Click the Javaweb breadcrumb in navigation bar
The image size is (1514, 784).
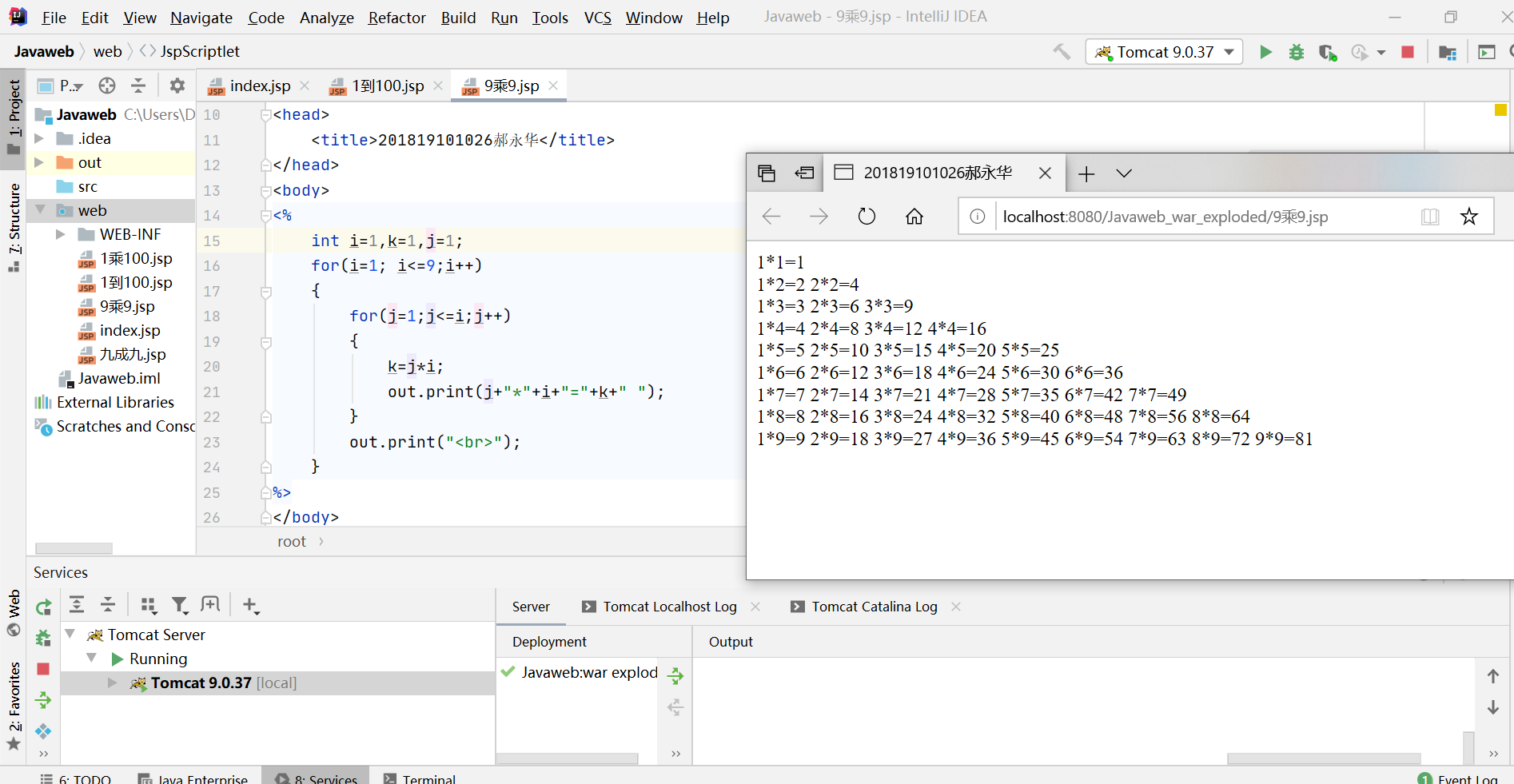[x=44, y=52]
